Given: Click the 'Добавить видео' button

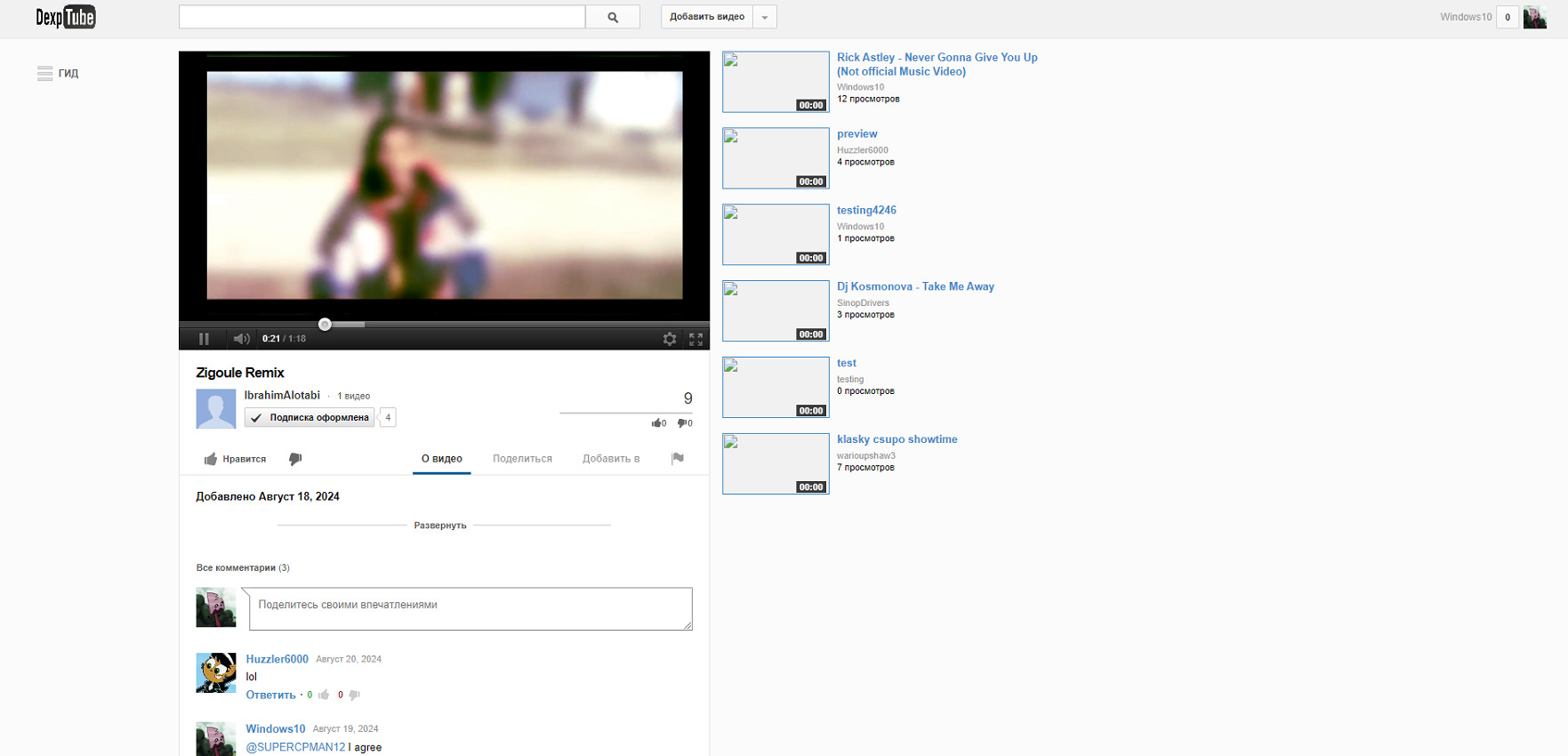Looking at the screenshot, I should coord(707,17).
